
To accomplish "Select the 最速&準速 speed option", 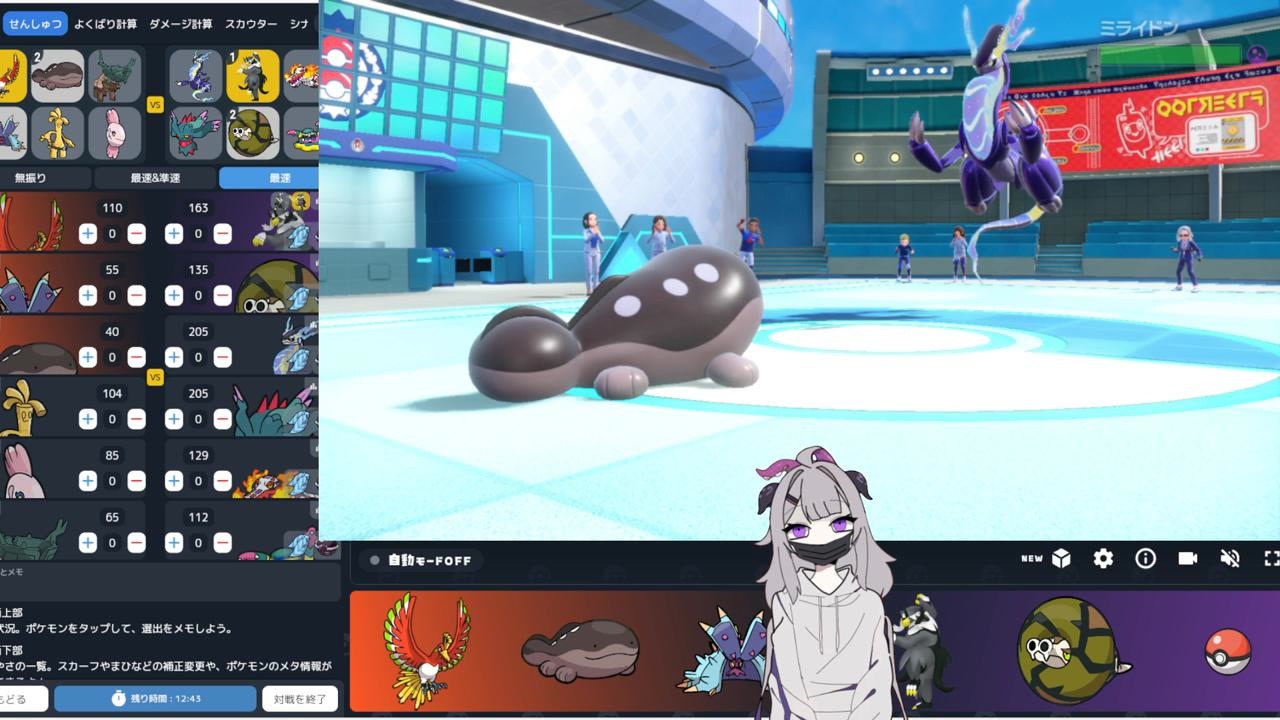I will [155, 178].
